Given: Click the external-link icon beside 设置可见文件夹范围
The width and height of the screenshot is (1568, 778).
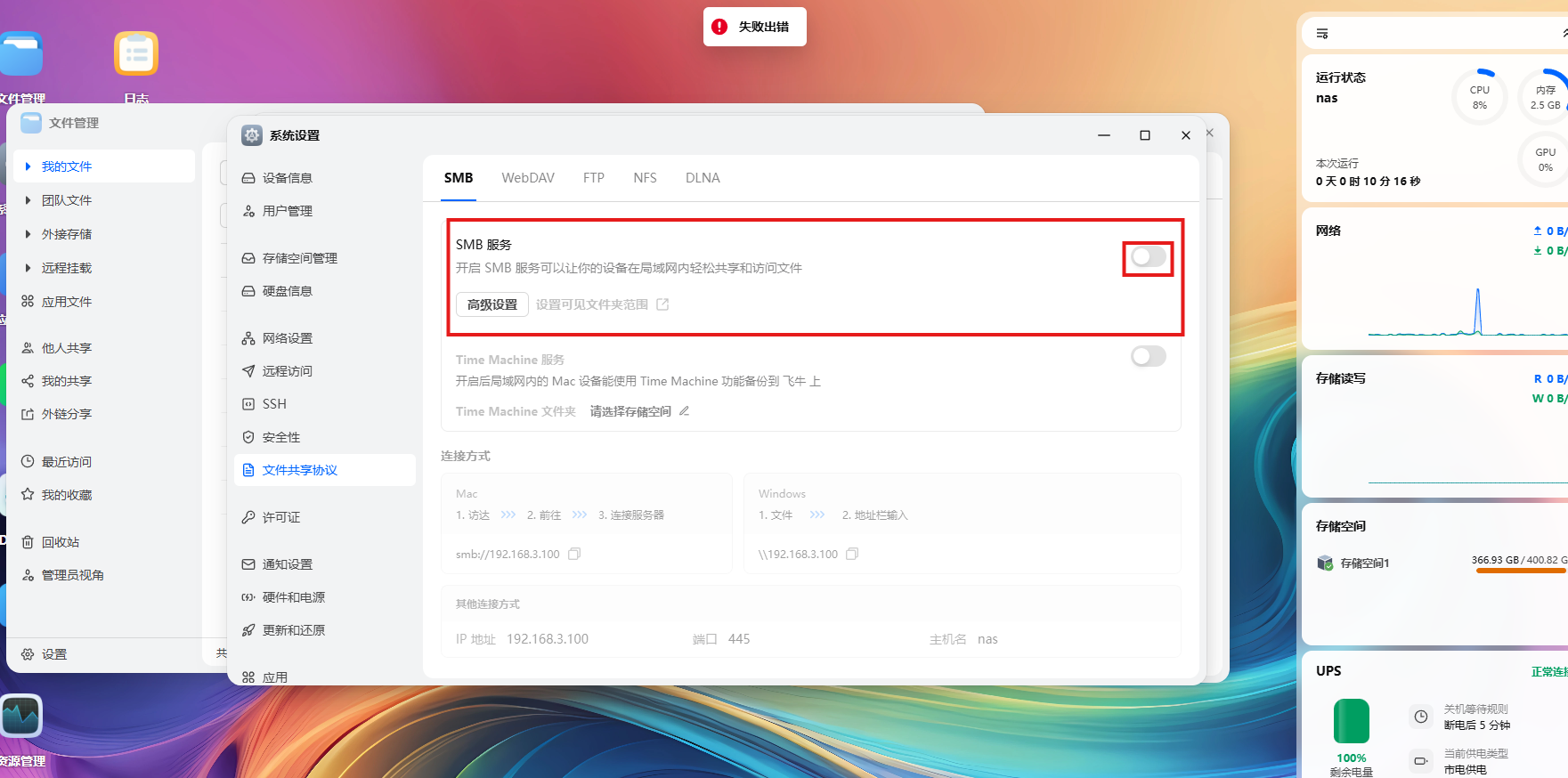Looking at the screenshot, I should point(662,304).
